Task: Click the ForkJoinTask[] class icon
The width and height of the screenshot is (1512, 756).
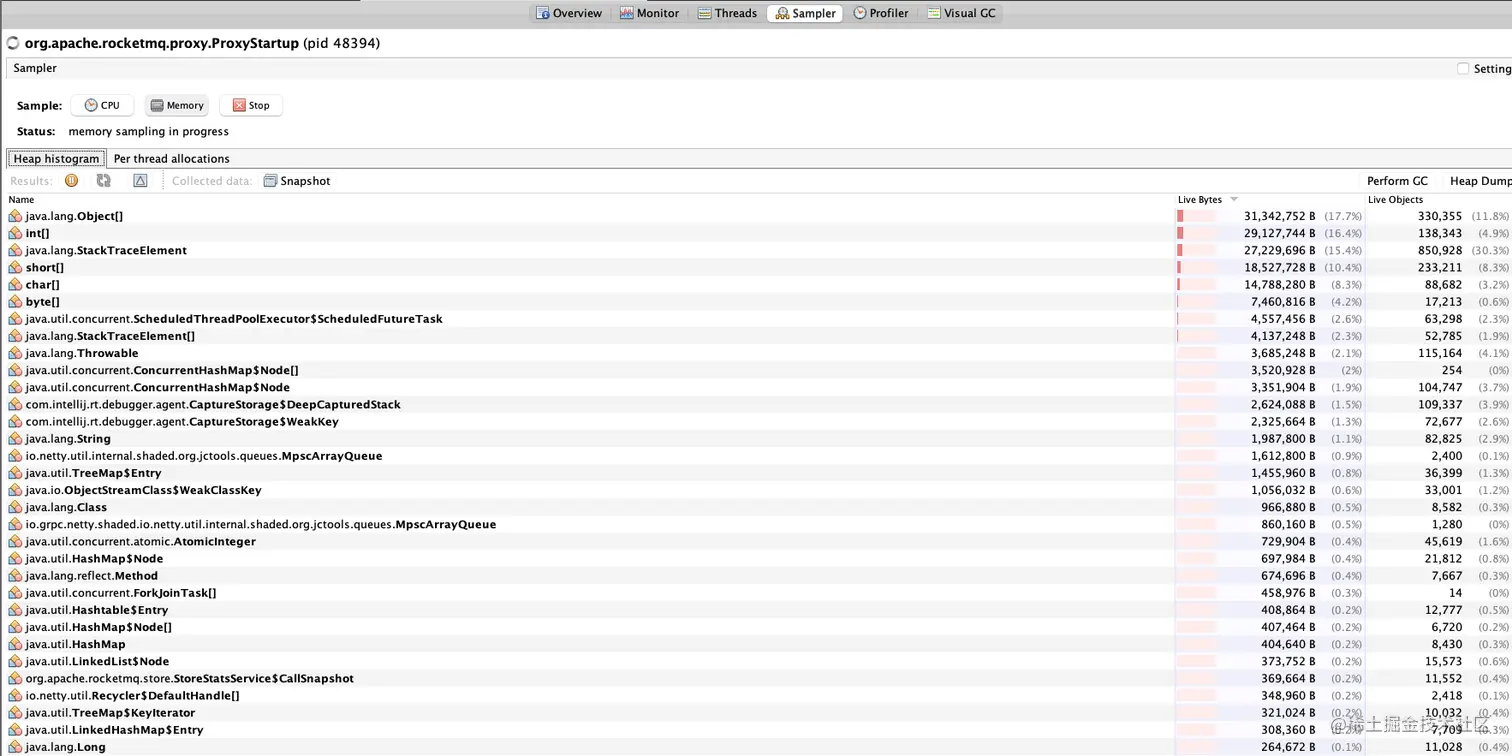Action: (15, 593)
